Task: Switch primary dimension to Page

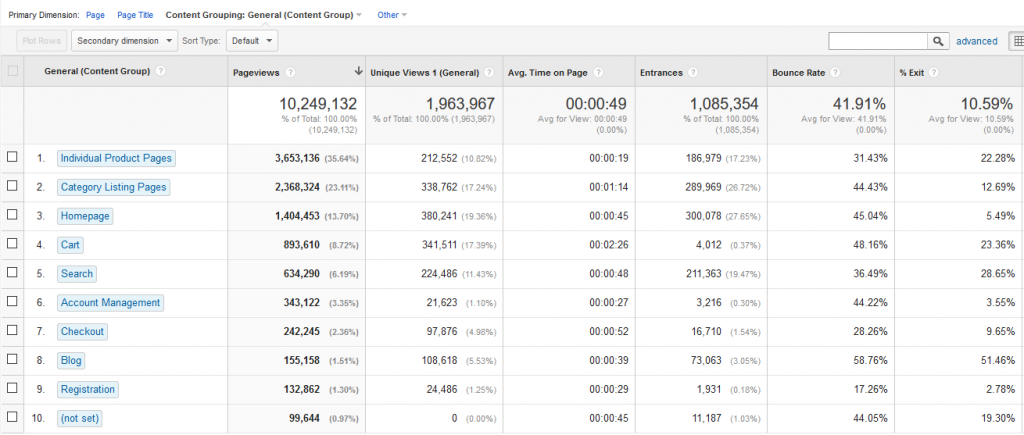Action: [95, 14]
